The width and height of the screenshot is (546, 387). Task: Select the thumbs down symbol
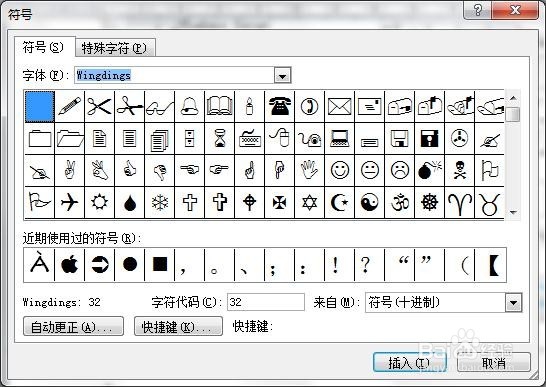coord(159,170)
